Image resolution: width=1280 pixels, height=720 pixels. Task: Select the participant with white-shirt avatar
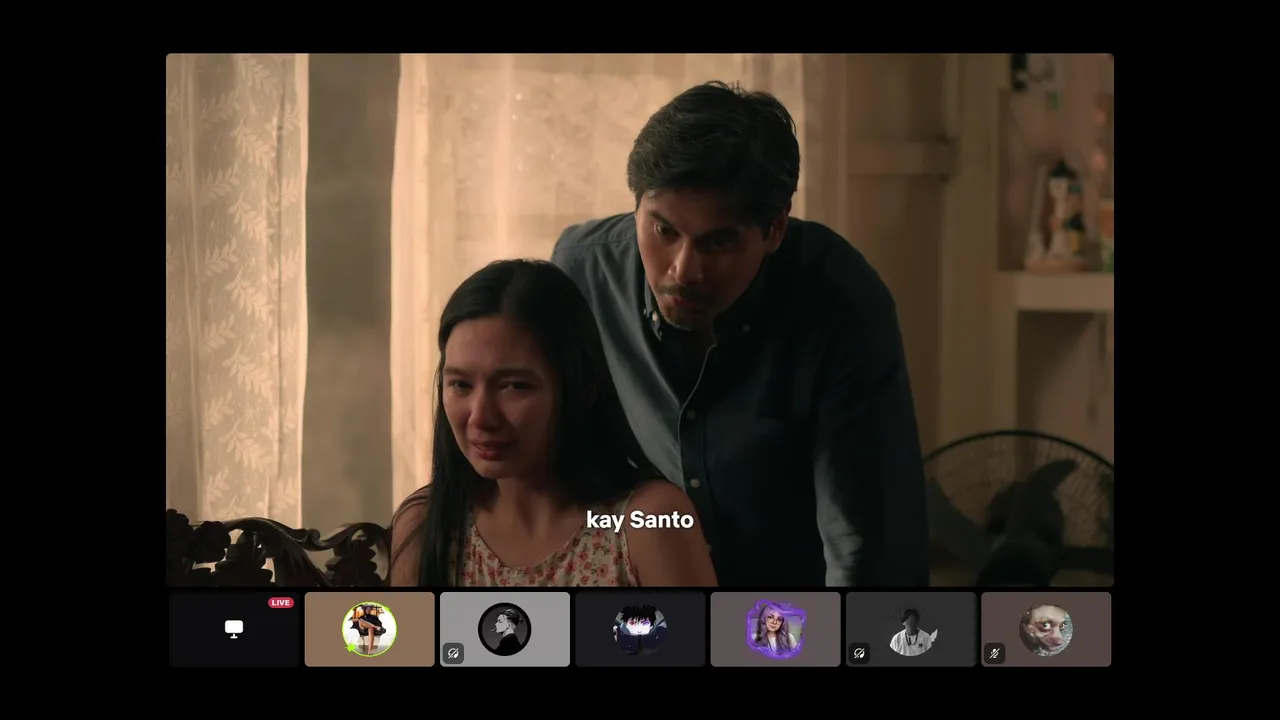click(911, 629)
